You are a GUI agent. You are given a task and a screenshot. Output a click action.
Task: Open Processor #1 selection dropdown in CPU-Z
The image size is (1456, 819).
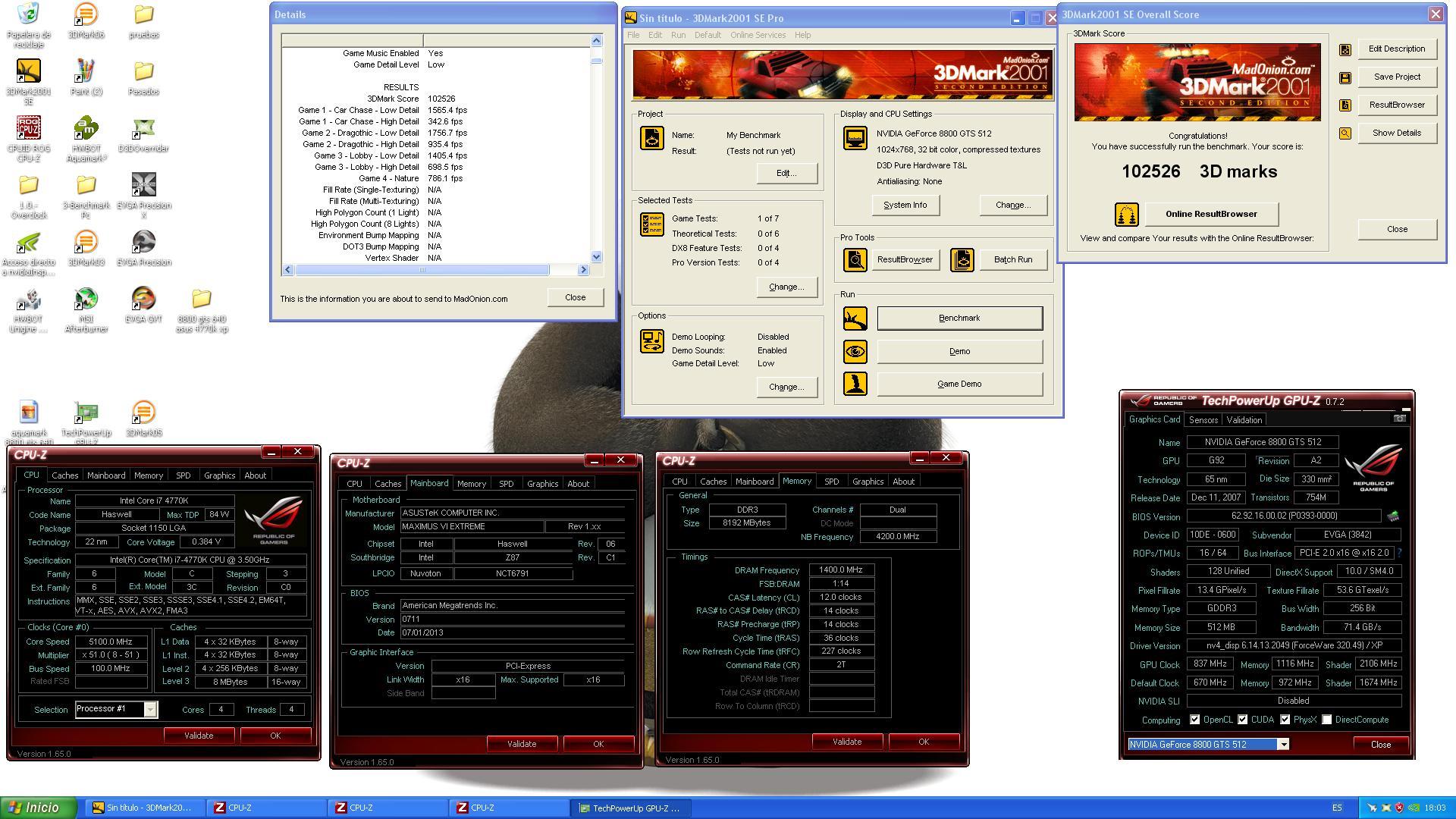(x=150, y=710)
